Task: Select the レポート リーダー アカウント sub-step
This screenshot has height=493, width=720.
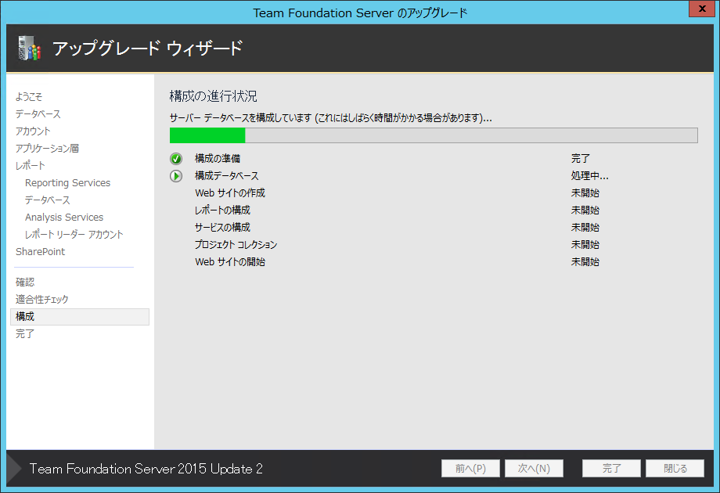Action: pos(74,235)
